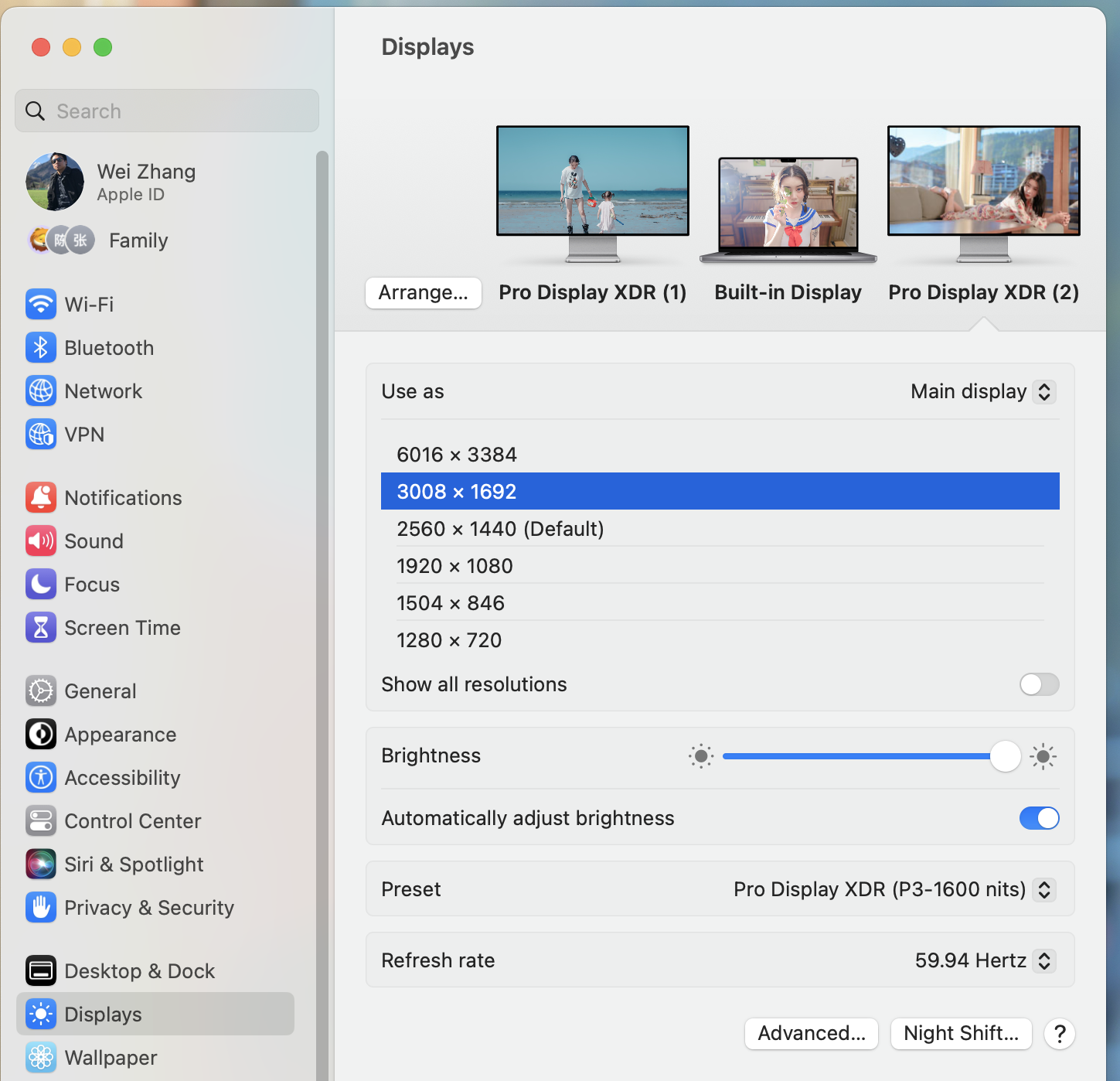Go to Sound settings
1120x1081 pixels.
point(155,541)
